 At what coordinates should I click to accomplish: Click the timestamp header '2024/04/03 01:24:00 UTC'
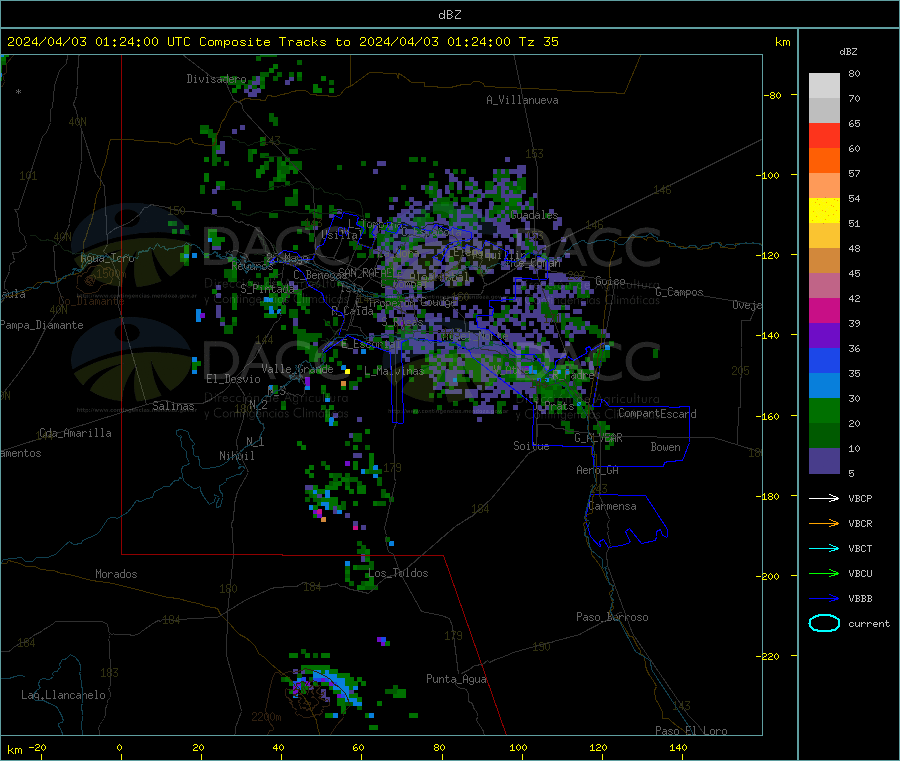pos(99,42)
